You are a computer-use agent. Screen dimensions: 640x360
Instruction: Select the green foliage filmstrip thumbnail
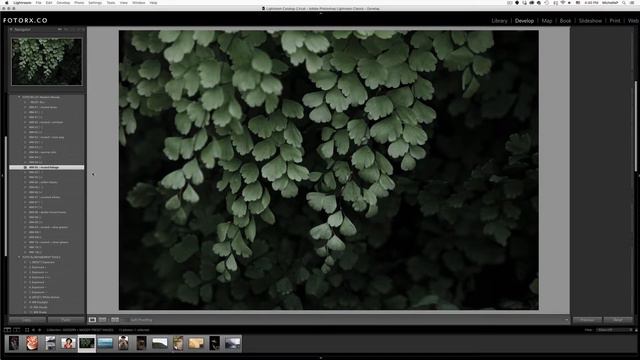(x=87, y=343)
